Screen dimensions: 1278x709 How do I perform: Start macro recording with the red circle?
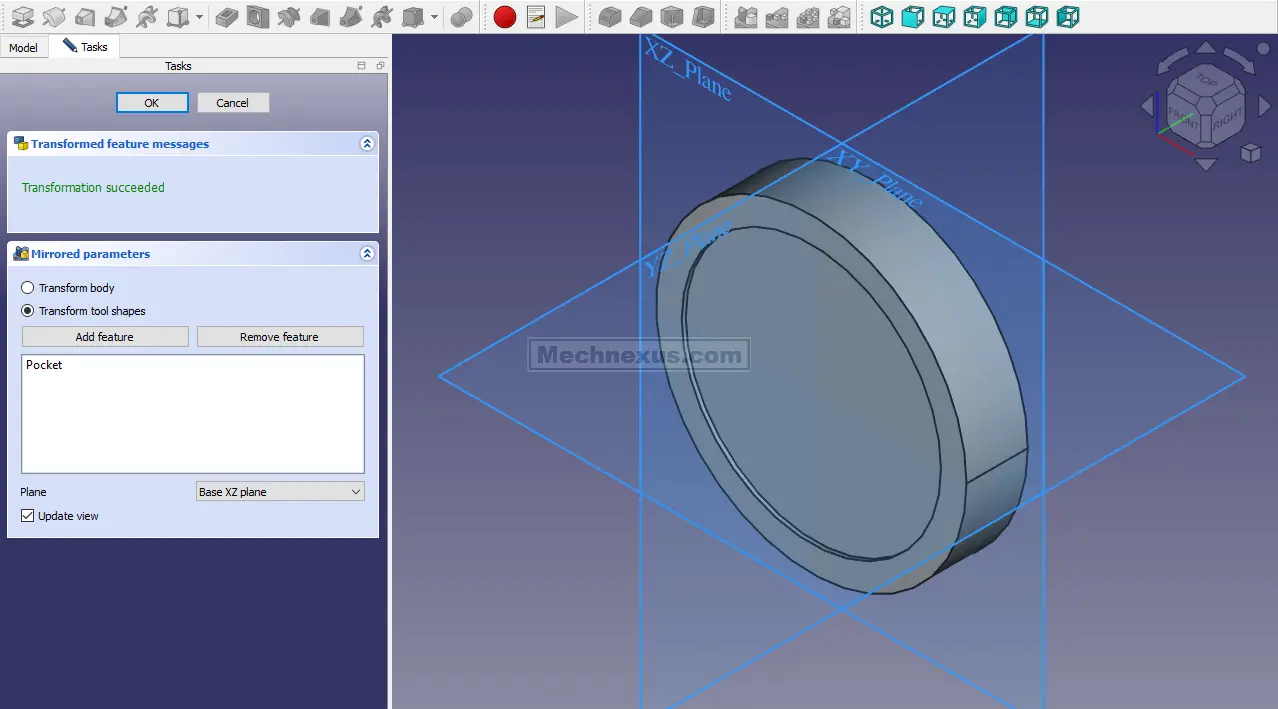coord(505,17)
